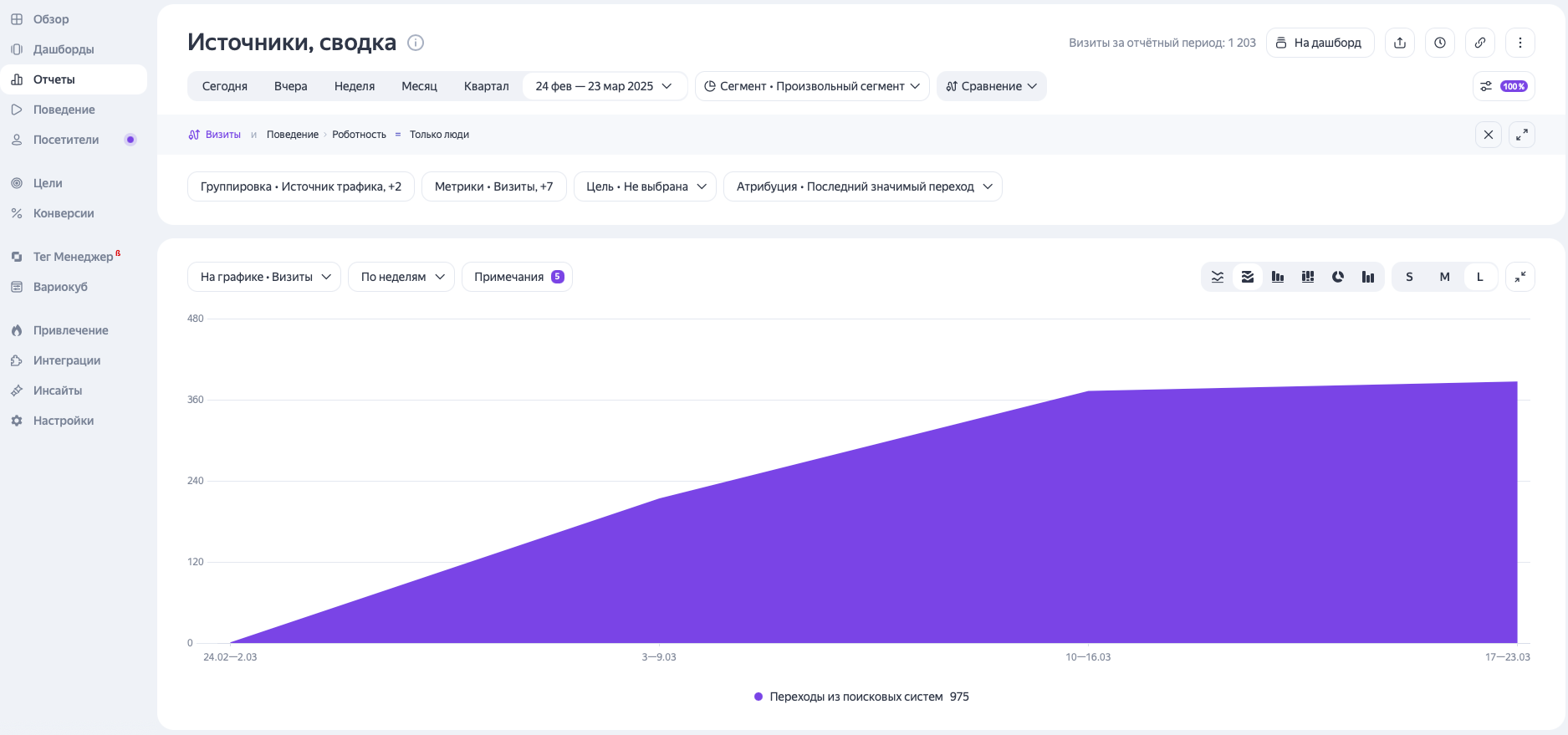Expand the Атрибуция dropdown
This screenshot has width=1568, height=735.
[862, 186]
